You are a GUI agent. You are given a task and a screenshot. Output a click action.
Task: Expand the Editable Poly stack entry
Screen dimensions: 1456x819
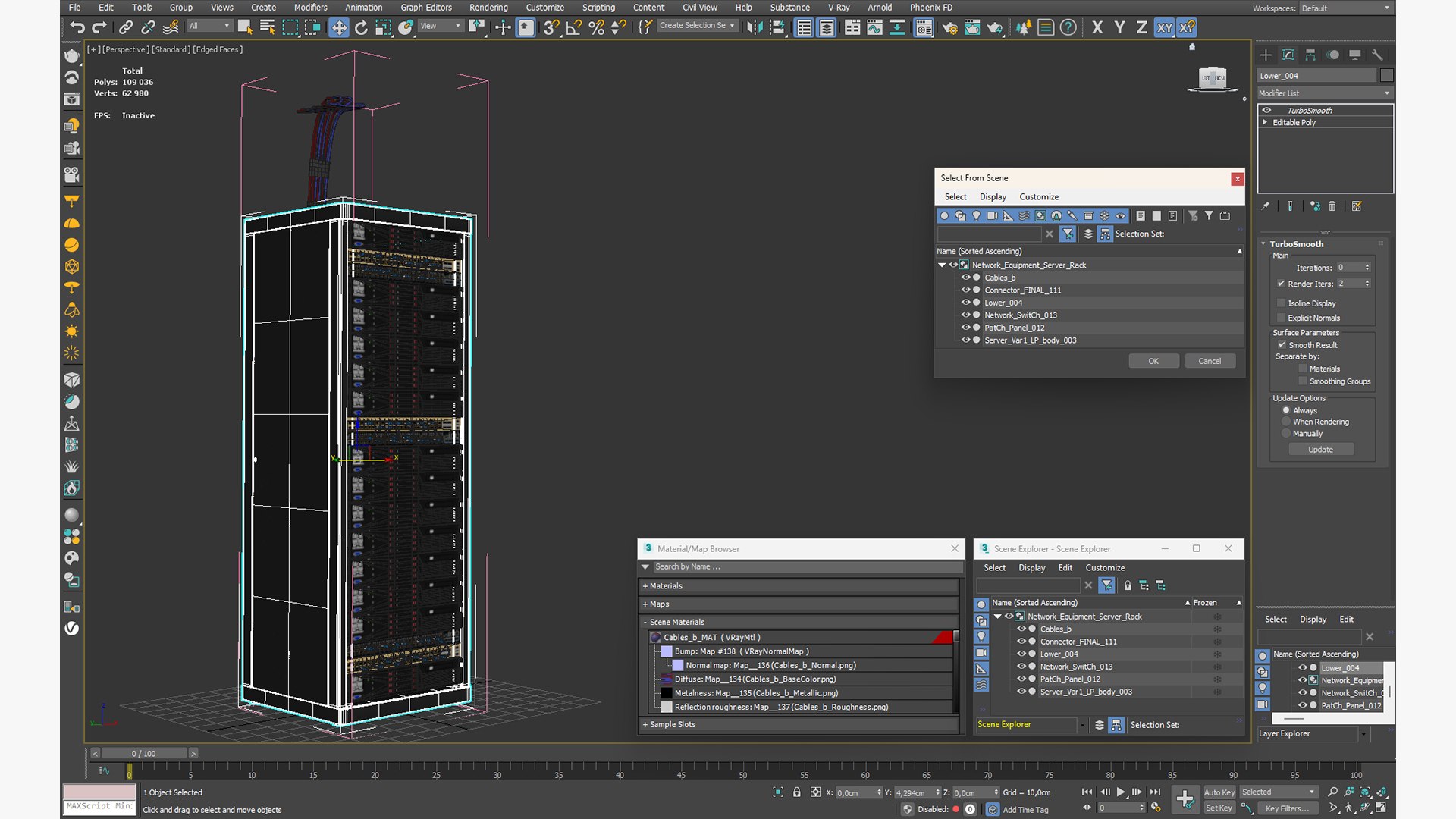(1265, 122)
